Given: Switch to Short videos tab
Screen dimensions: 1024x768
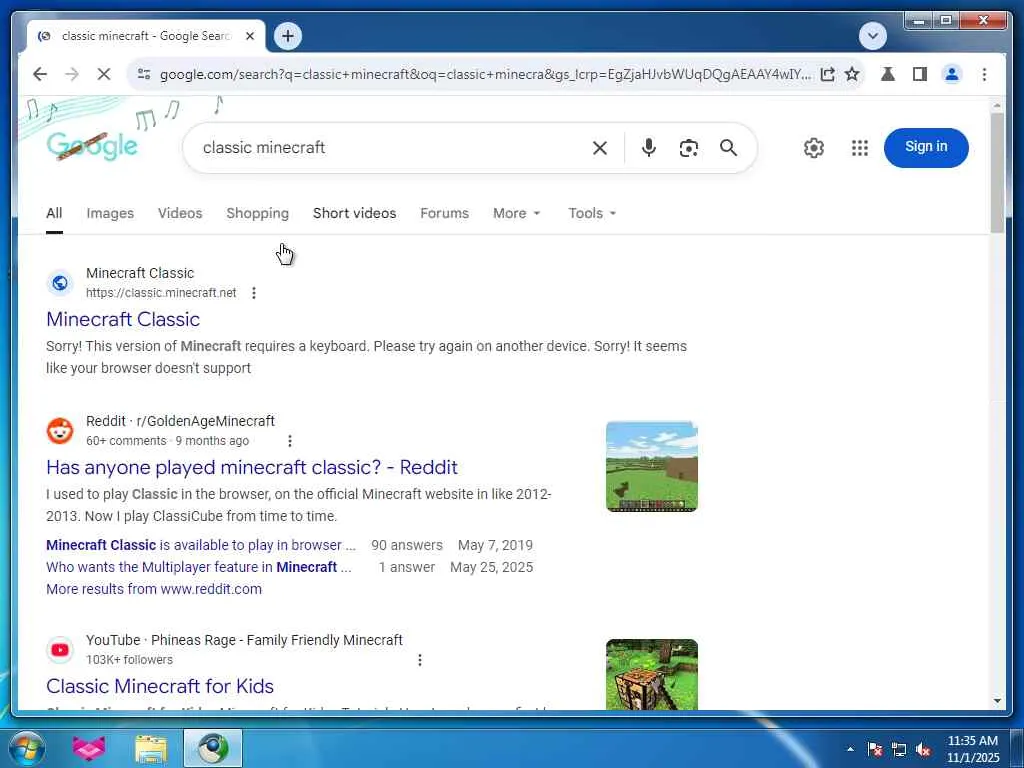Looking at the screenshot, I should [x=355, y=214].
